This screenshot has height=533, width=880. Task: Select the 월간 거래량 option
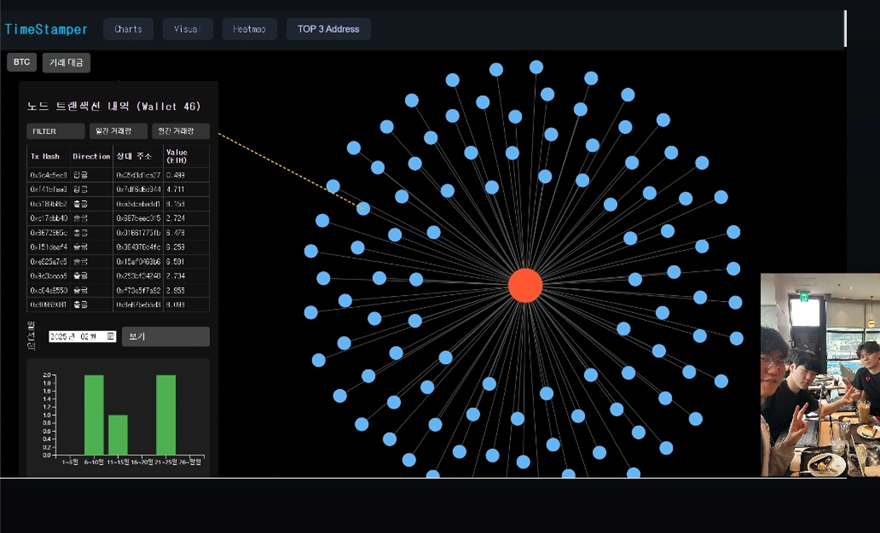[180, 131]
